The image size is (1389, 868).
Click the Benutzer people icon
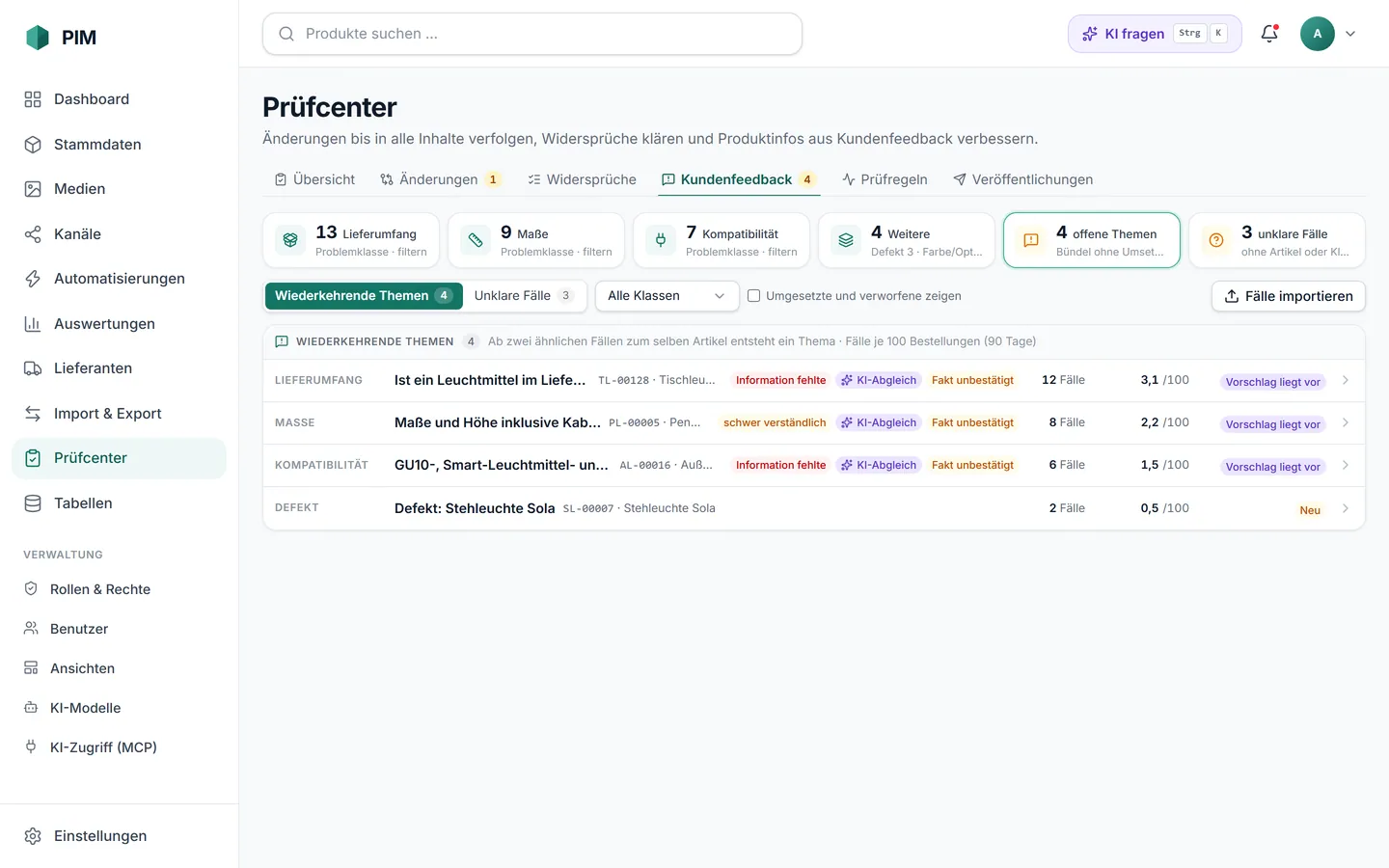point(31,629)
